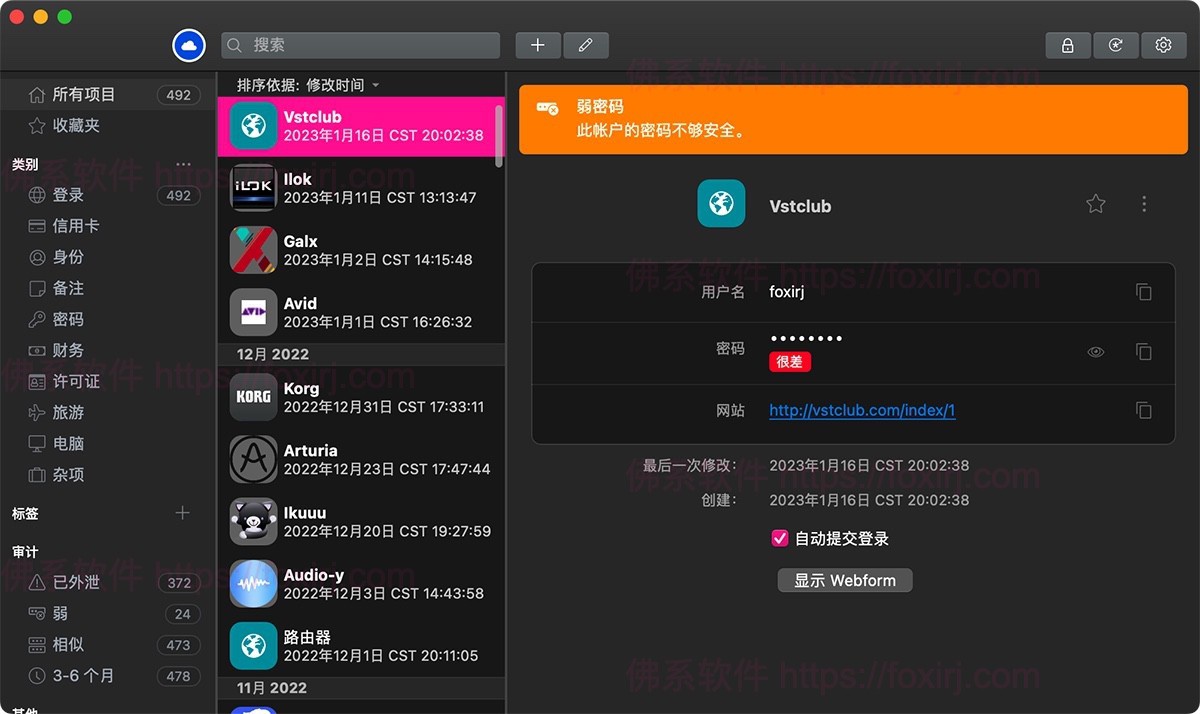Mark Vstclub as favorite with the star
Image resolution: width=1200 pixels, height=714 pixels.
(1095, 203)
